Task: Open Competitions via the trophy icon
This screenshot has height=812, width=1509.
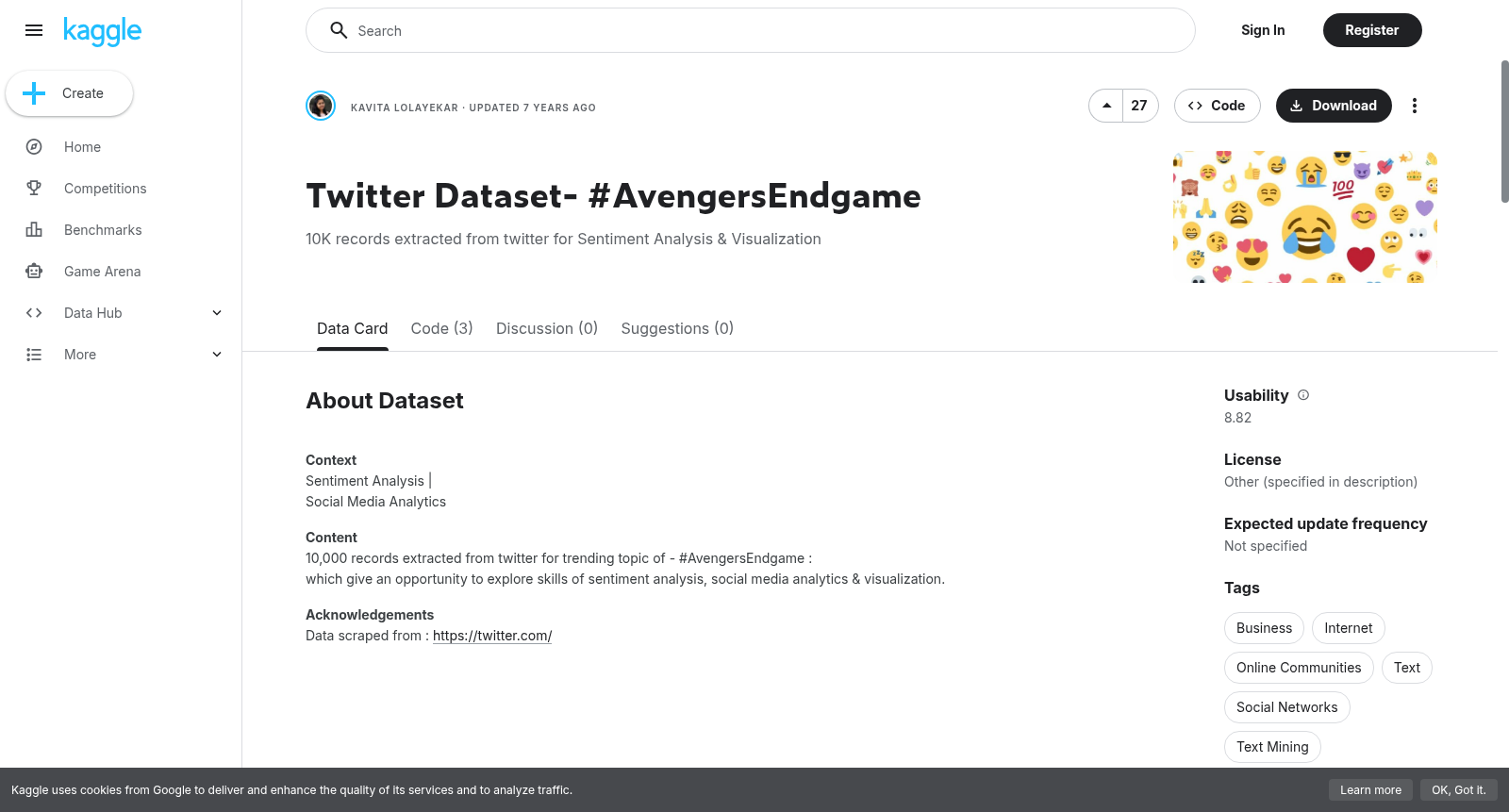Action: 34,189
